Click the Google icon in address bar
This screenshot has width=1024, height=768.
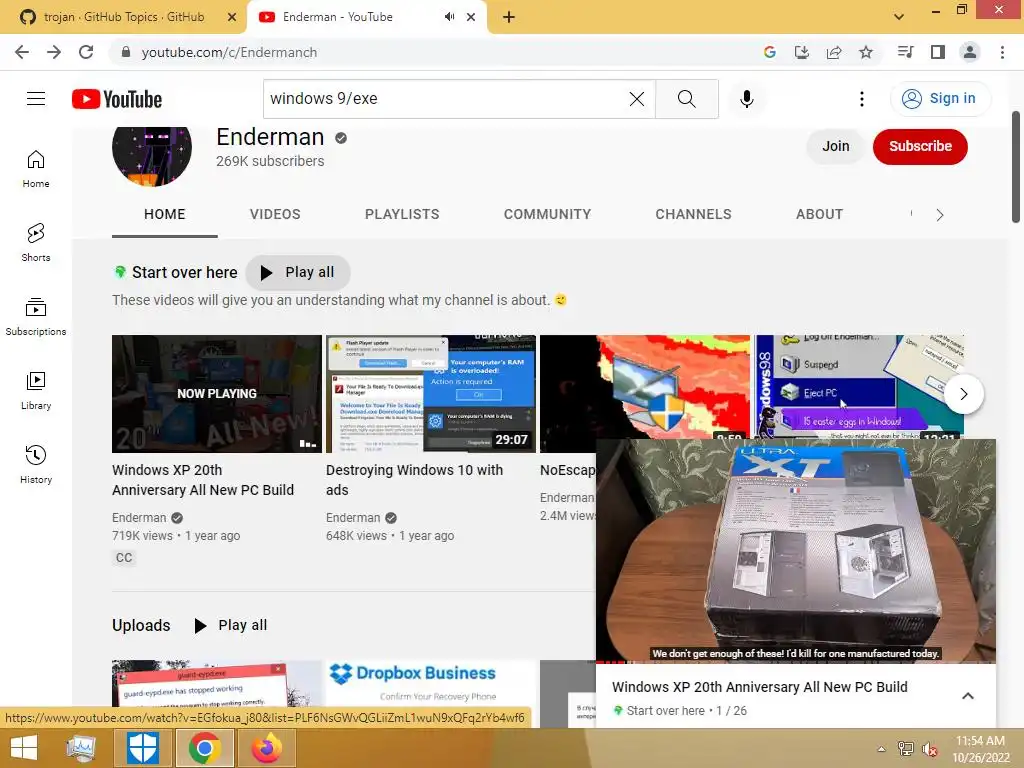[x=770, y=52]
